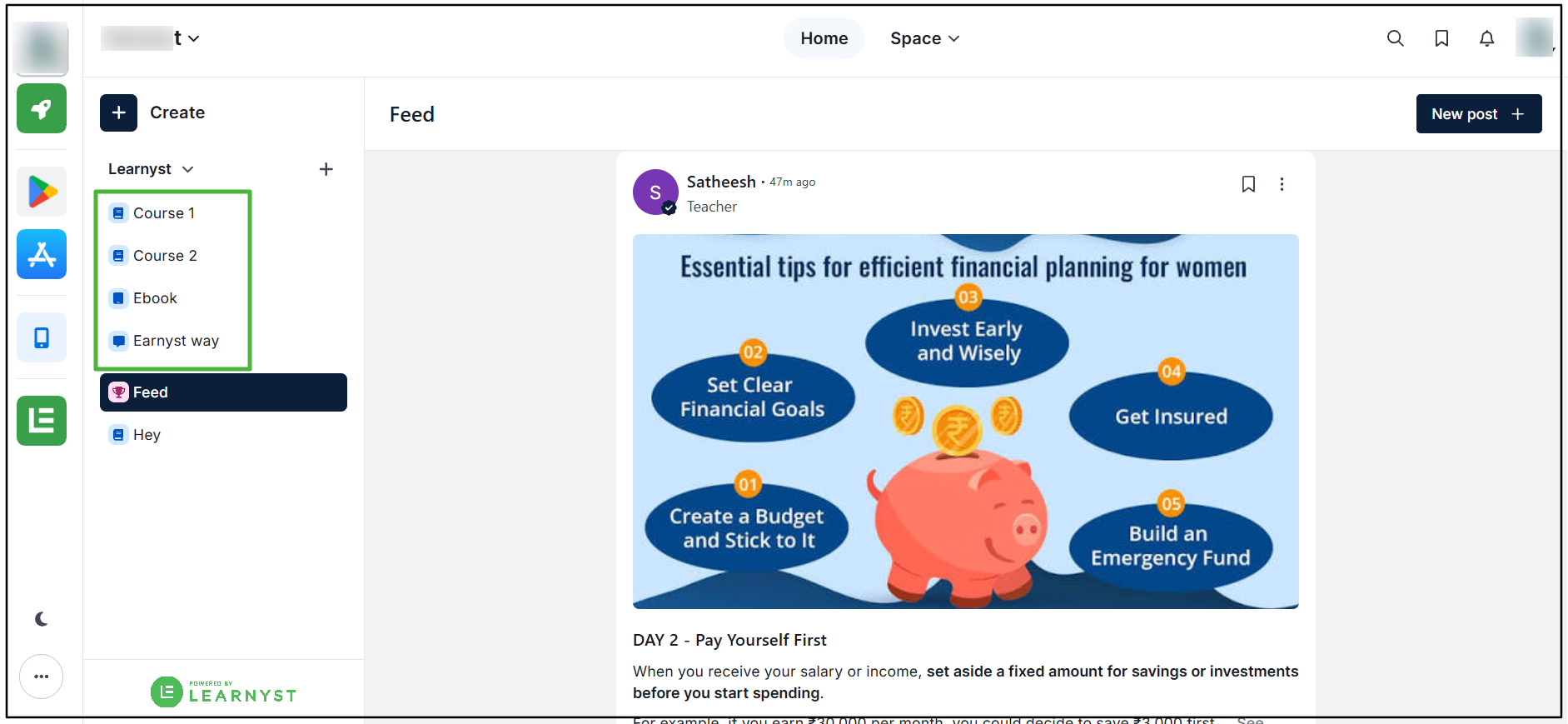
Task: Open saved bookmarks from the top bar
Action: (1441, 38)
